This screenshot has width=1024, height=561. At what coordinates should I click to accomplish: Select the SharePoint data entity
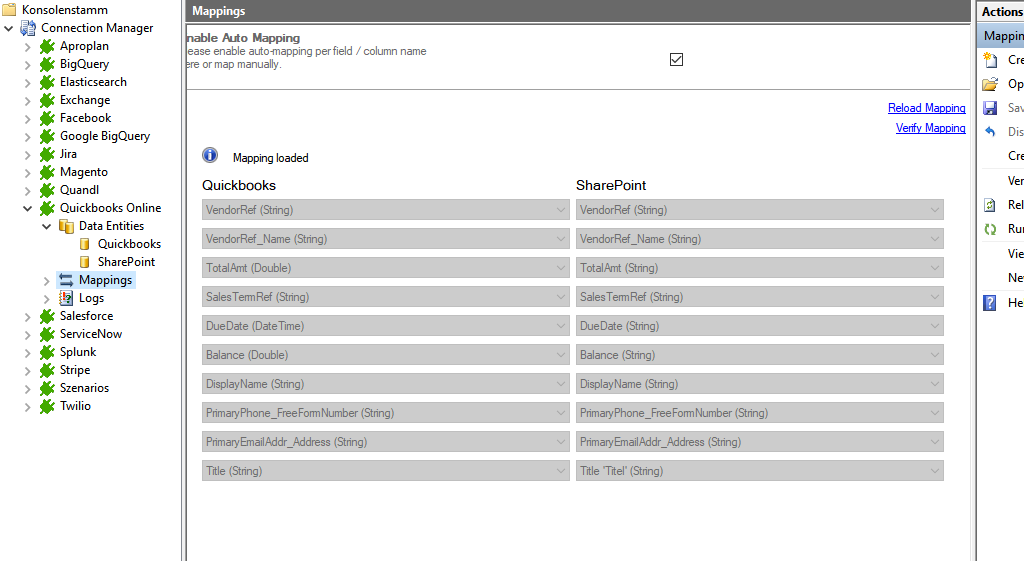(126, 262)
